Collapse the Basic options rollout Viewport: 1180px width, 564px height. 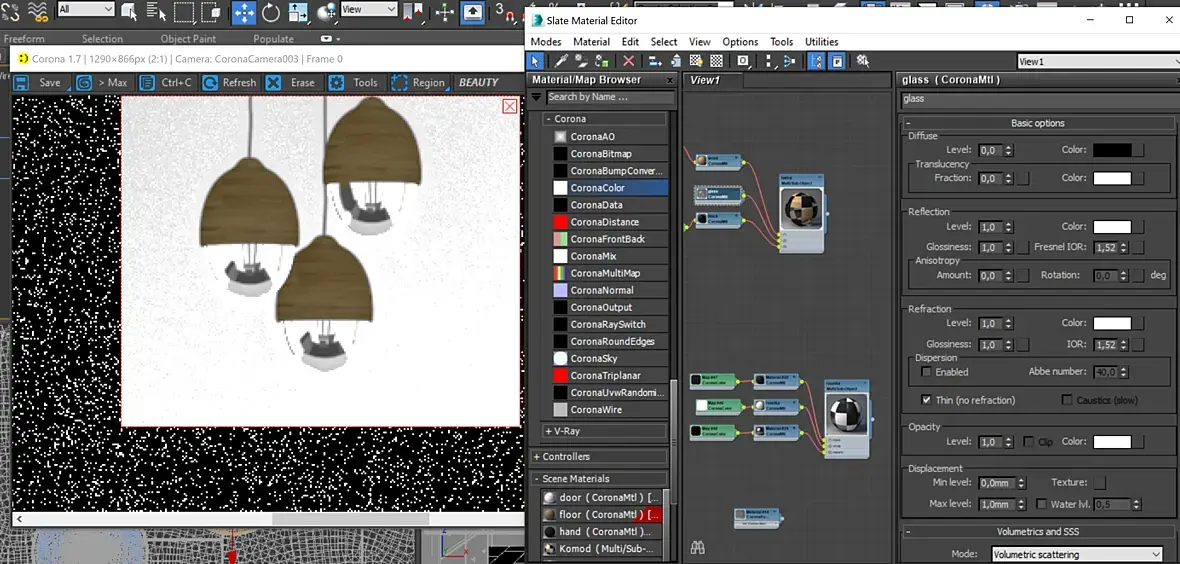(1037, 123)
